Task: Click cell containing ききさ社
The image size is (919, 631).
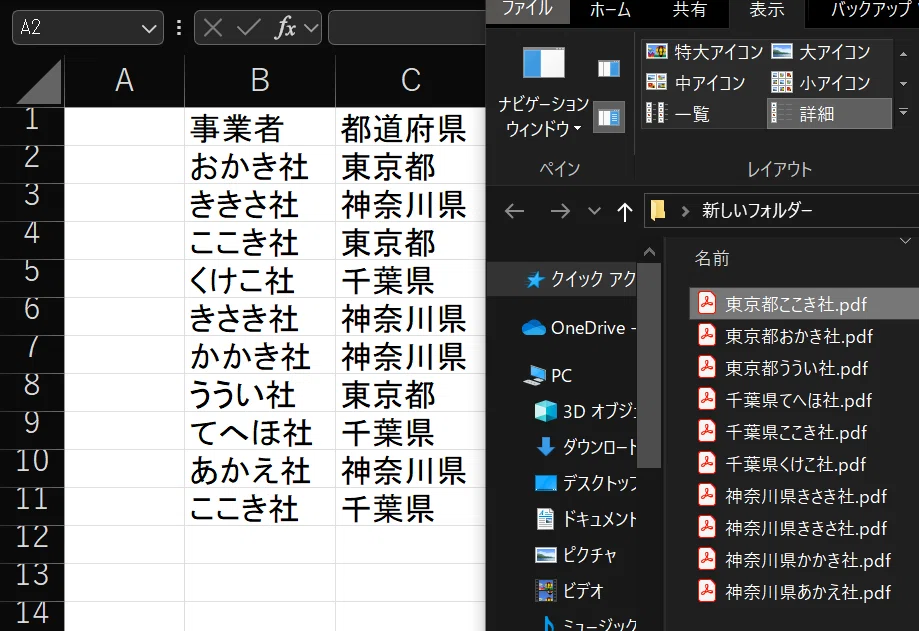Action: click(x=260, y=203)
